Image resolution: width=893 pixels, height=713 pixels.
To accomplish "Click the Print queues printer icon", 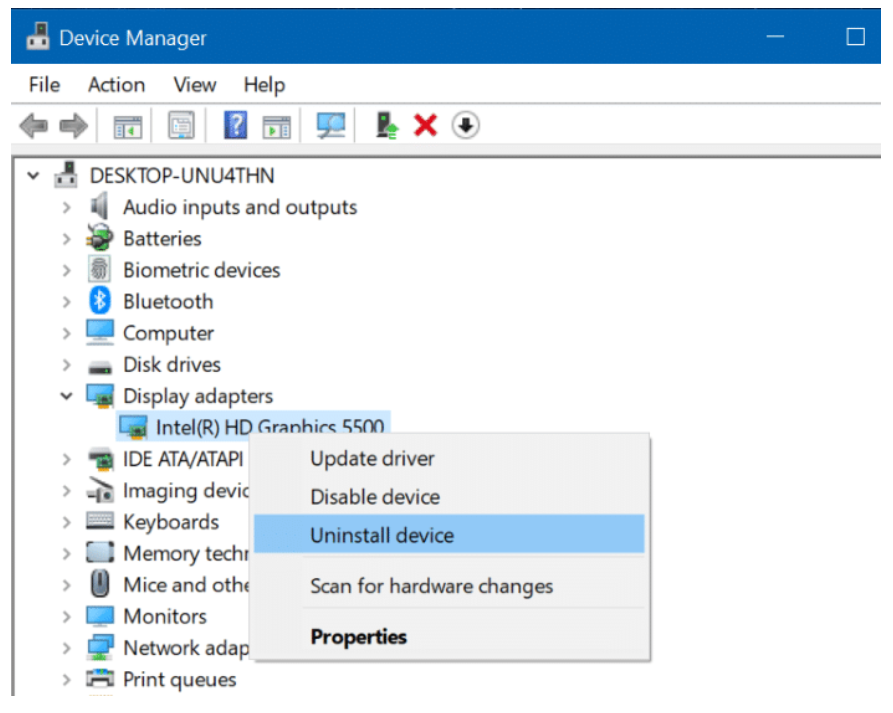I will point(100,678).
